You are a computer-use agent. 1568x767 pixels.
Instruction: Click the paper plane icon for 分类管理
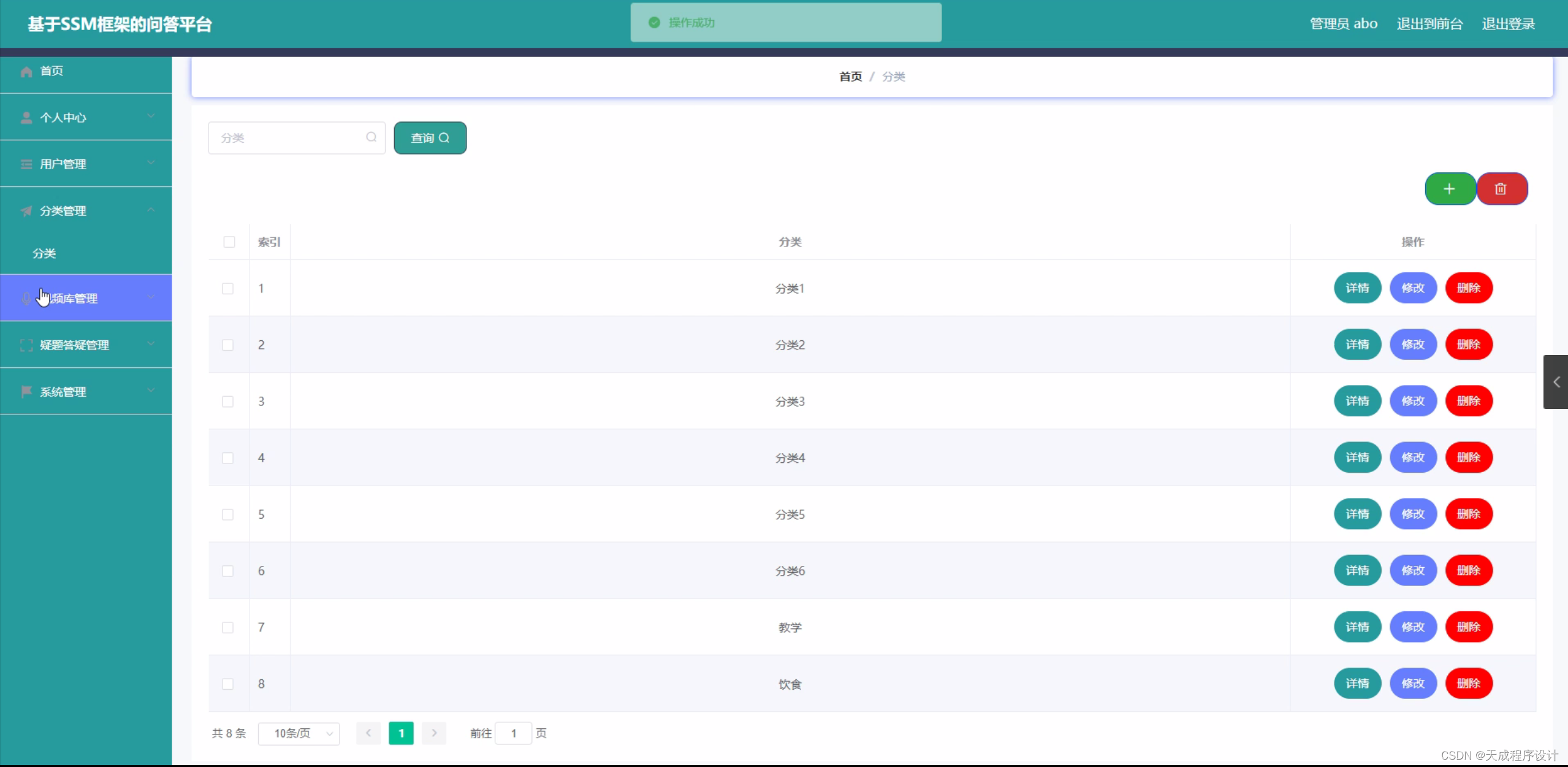(x=26, y=211)
